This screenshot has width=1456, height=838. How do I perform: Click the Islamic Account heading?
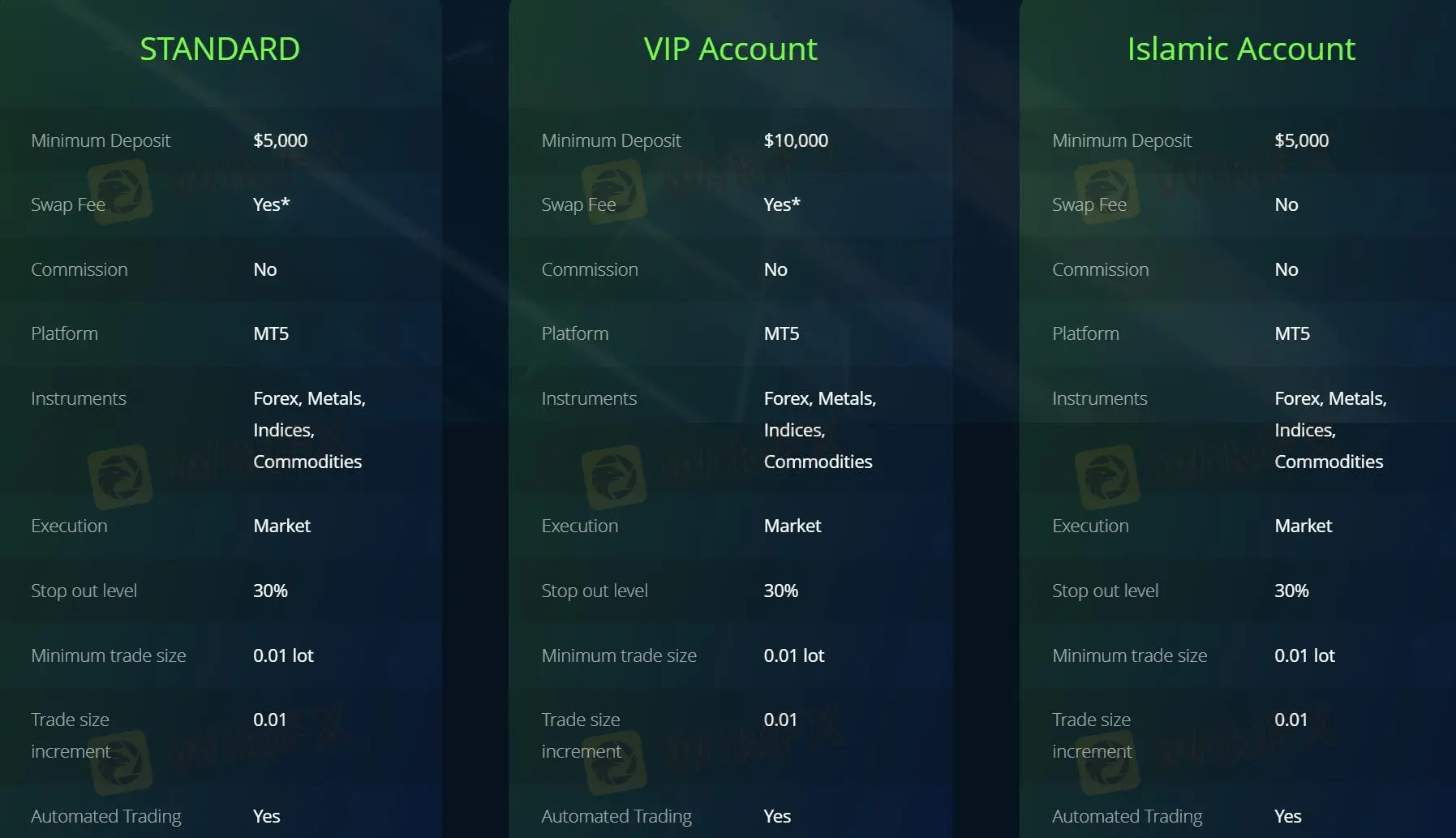point(1240,49)
